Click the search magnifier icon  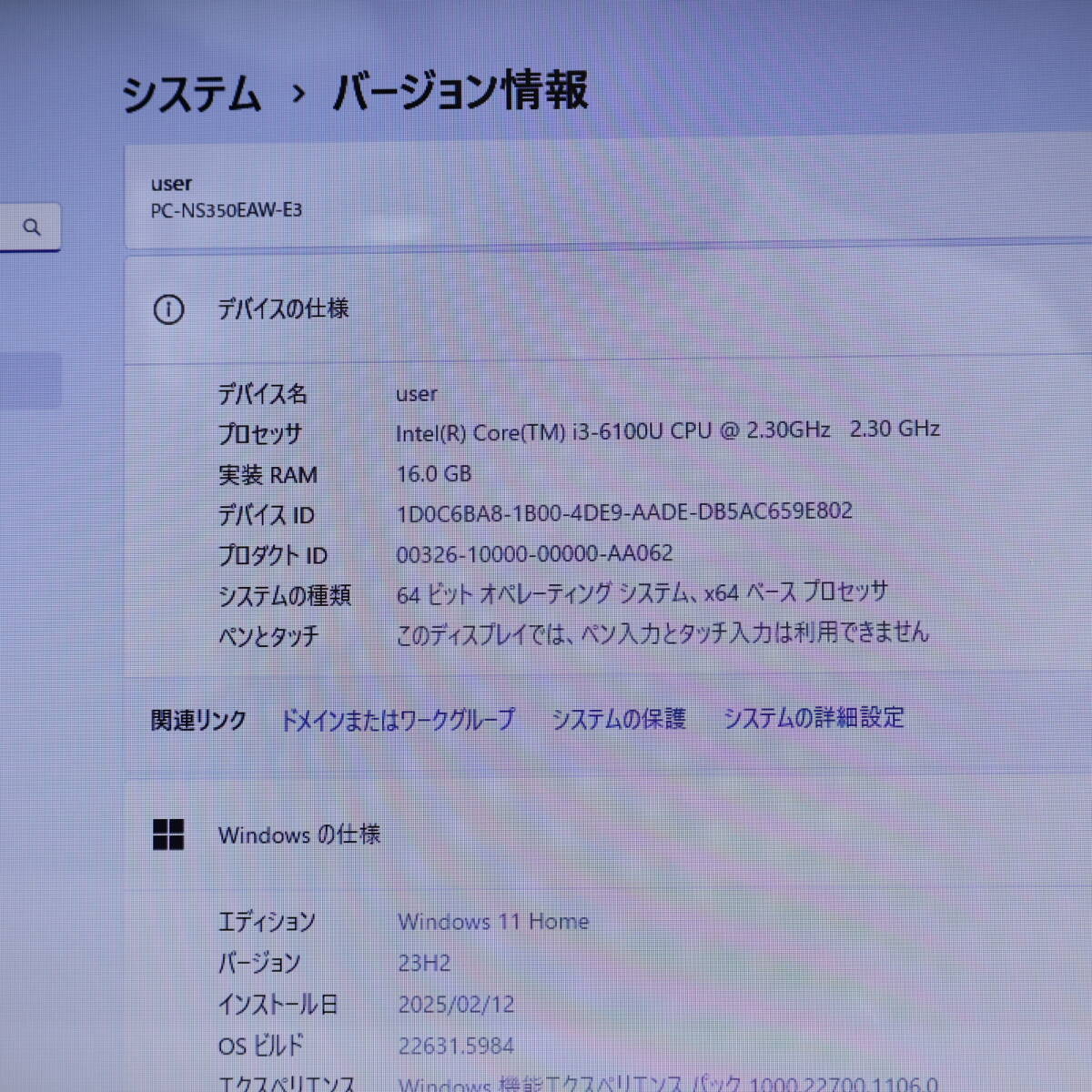coord(32,227)
